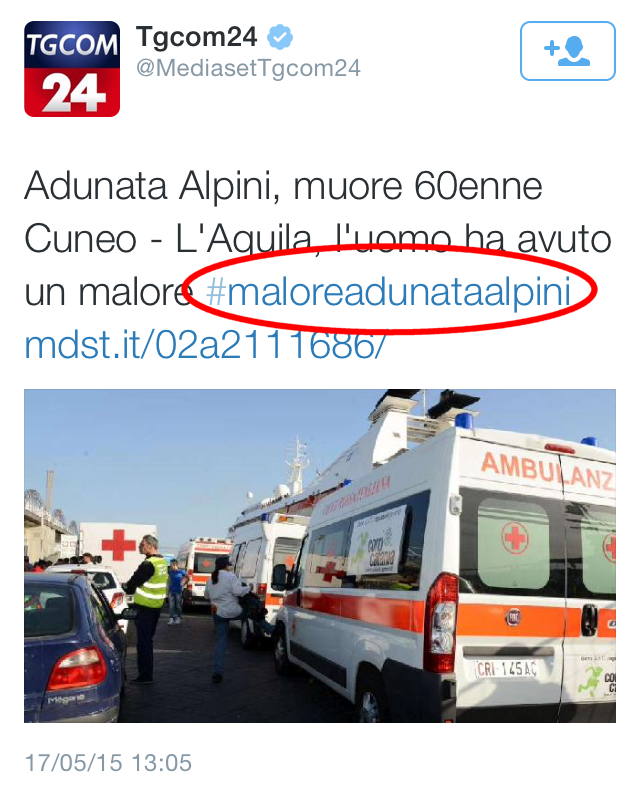View the ambulance photo attachment

[x=320, y=555]
